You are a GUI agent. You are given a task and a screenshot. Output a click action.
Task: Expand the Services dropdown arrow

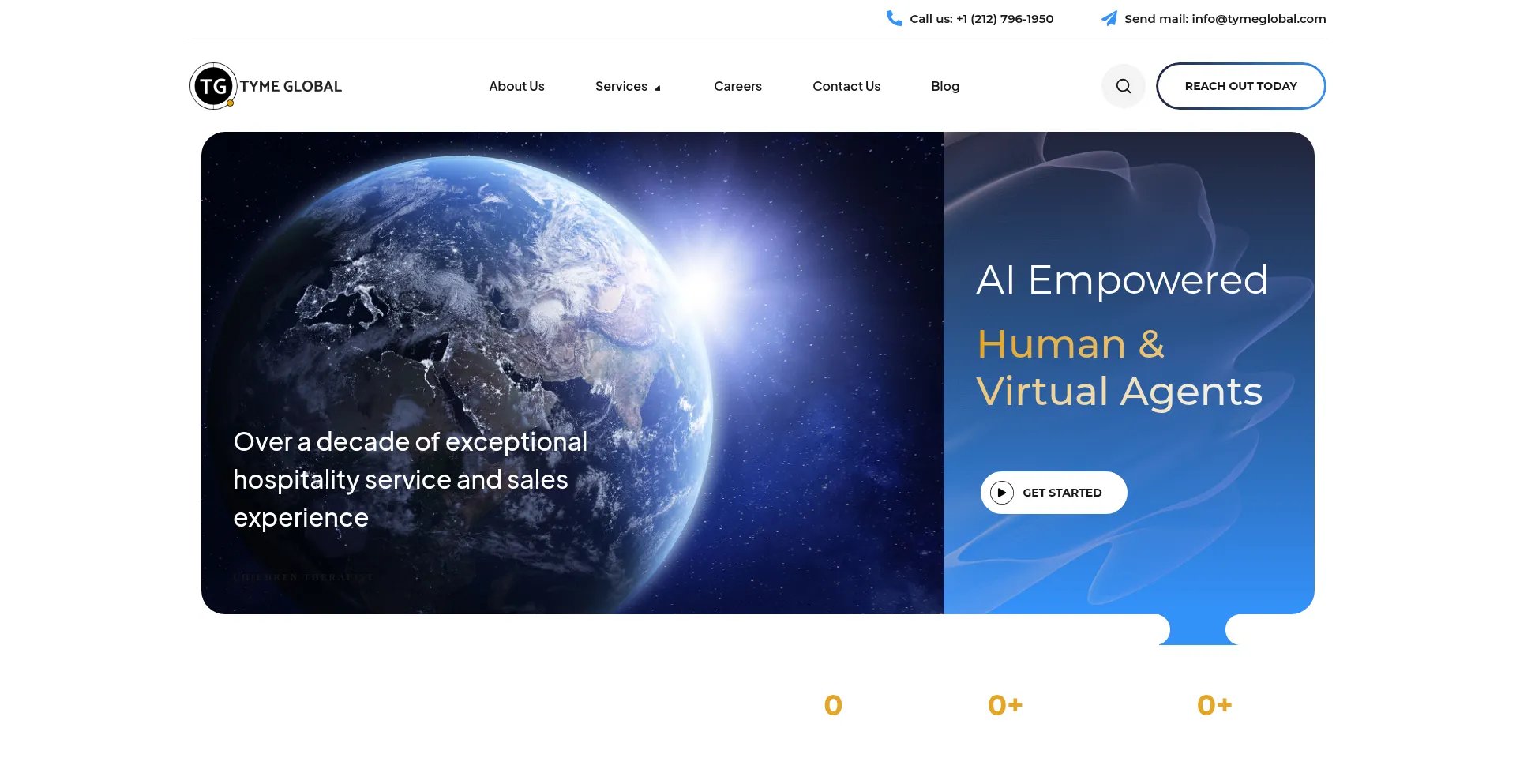[x=658, y=88]
